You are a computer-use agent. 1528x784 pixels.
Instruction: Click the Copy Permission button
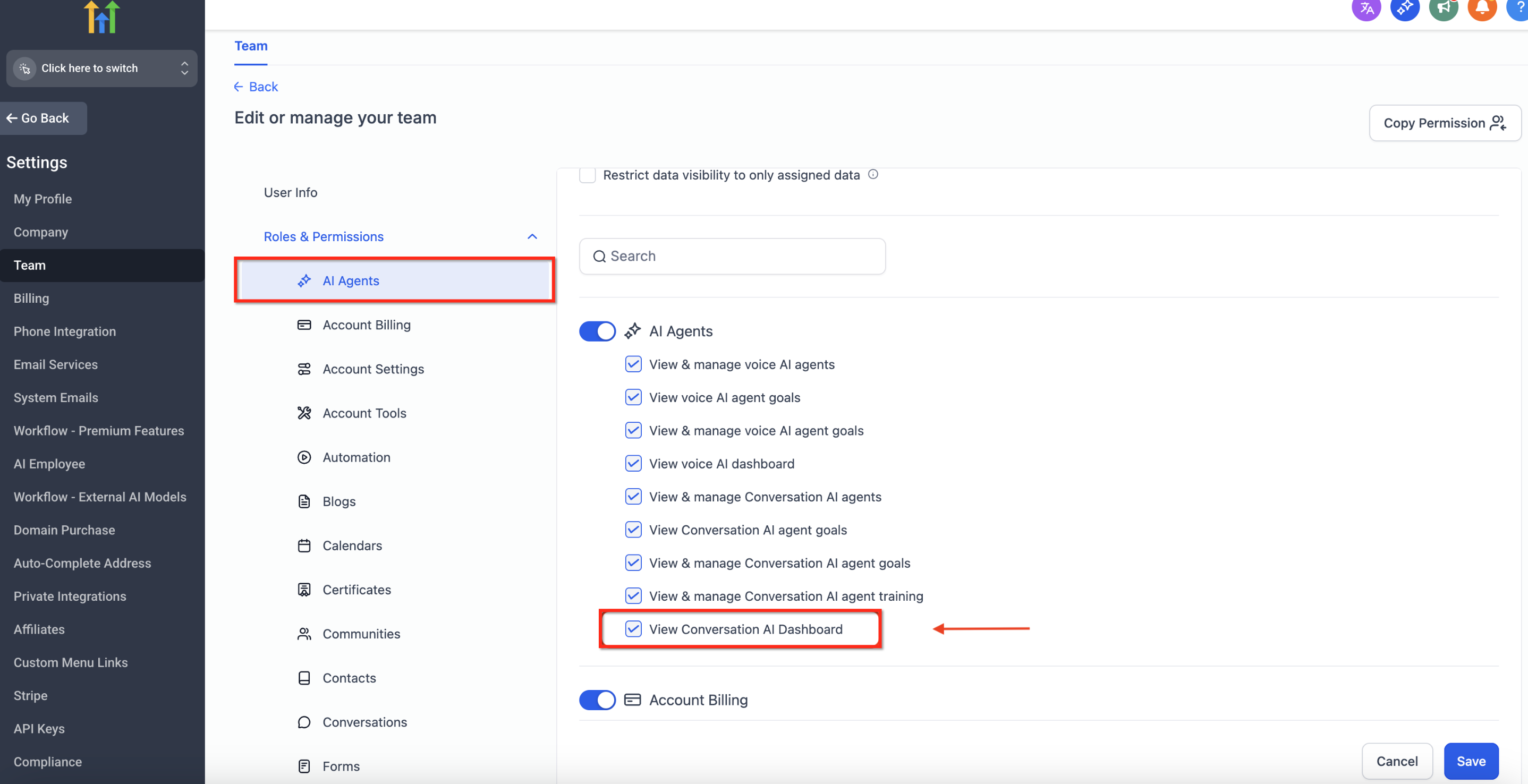[x=1445, y=123]
